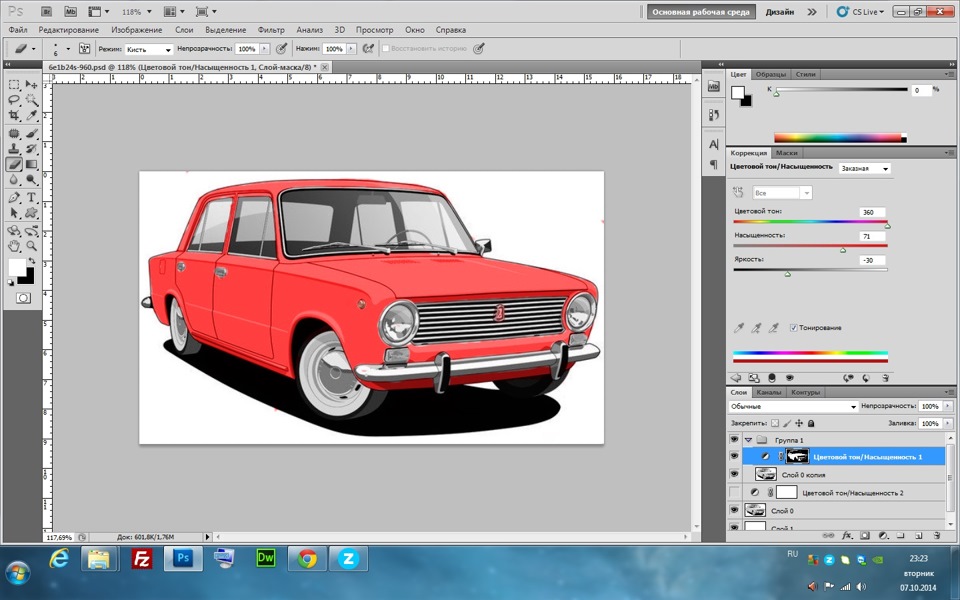Add layer mask in Layers panel
The width and height of the screenshot is (960, 600).
tap(864, 535)
